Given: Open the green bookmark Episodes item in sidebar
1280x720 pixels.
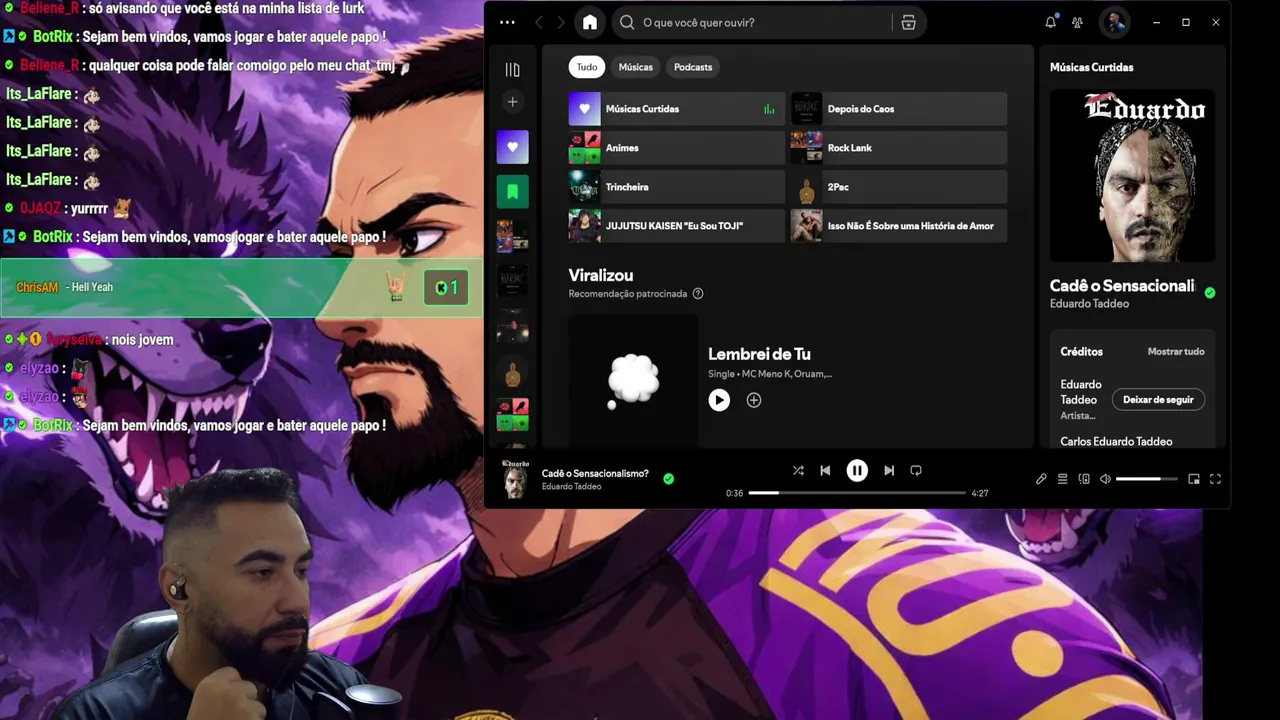Looking at the screenshot, I should pos(512,191).
